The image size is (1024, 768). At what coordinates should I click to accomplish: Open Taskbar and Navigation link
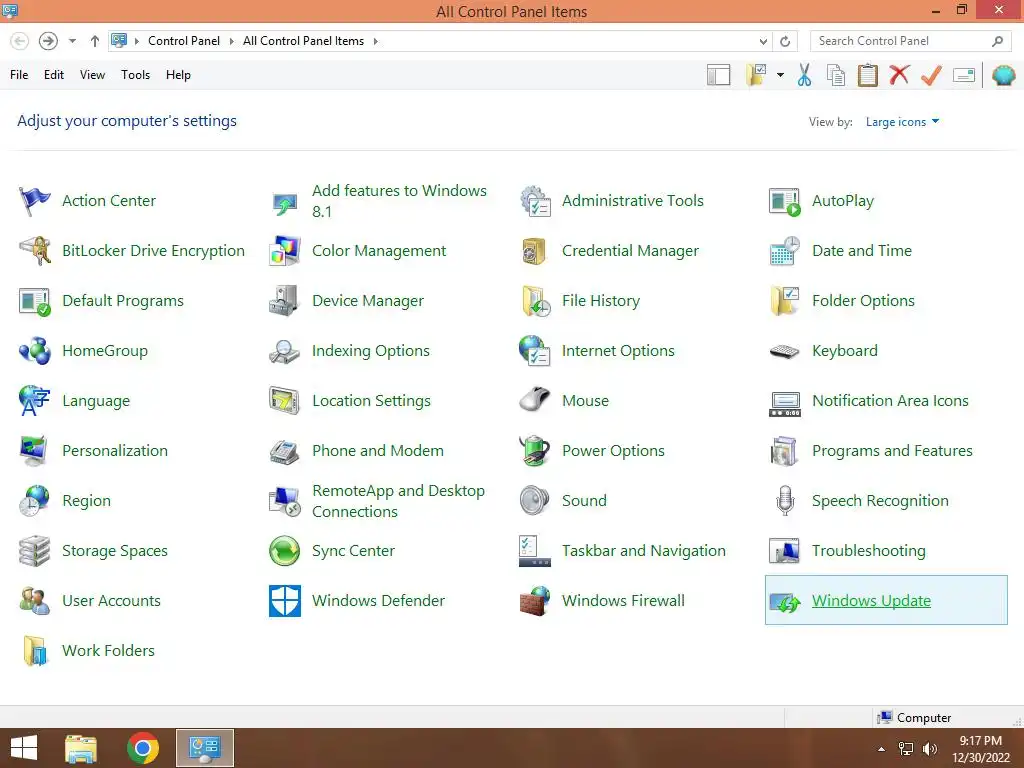tap(643, 551)
